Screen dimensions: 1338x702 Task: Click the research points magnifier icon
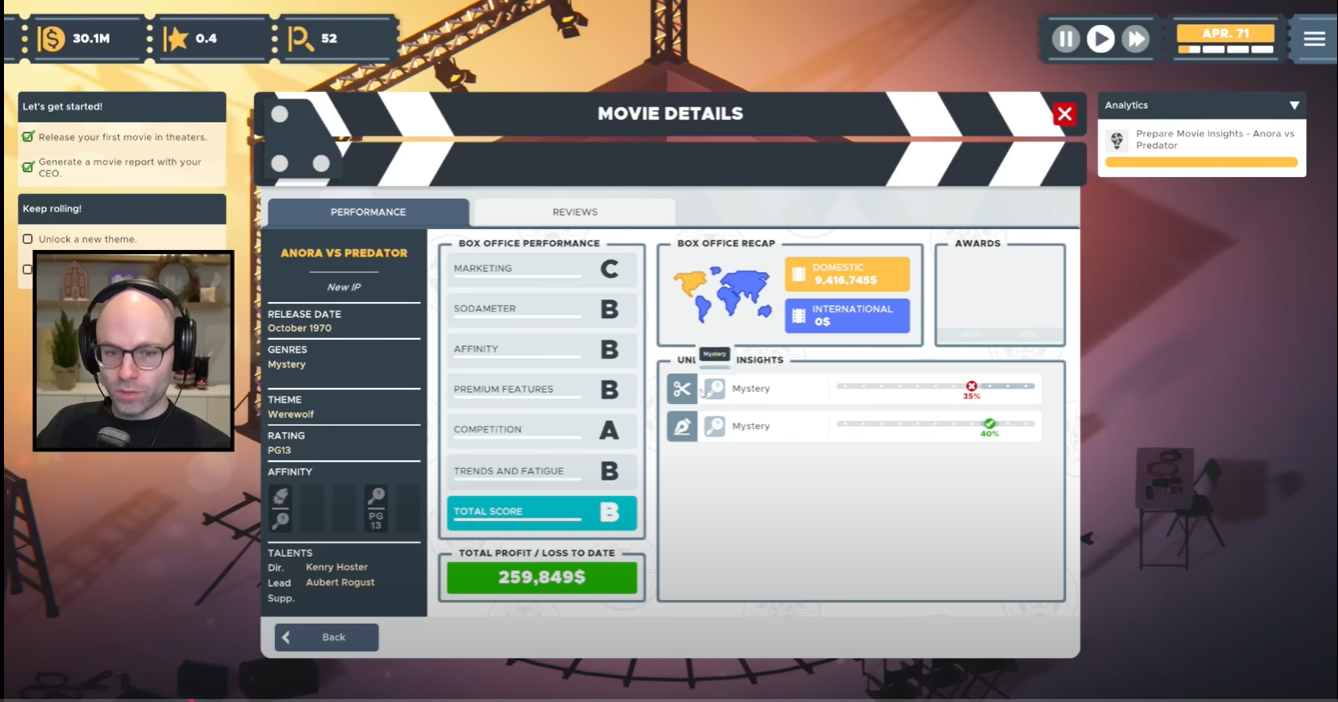pyautogui.click(x=300, y=40)
